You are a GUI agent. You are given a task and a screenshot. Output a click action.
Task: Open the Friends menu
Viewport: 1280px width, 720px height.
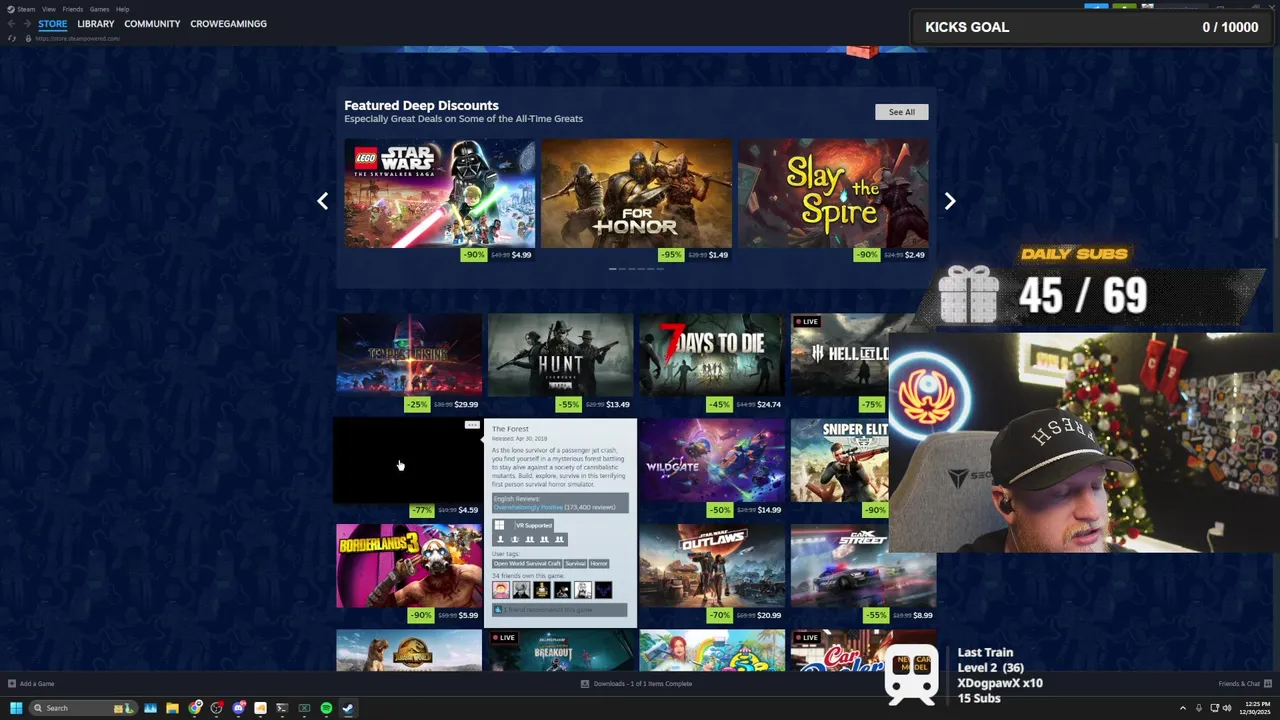click(72, 9)
